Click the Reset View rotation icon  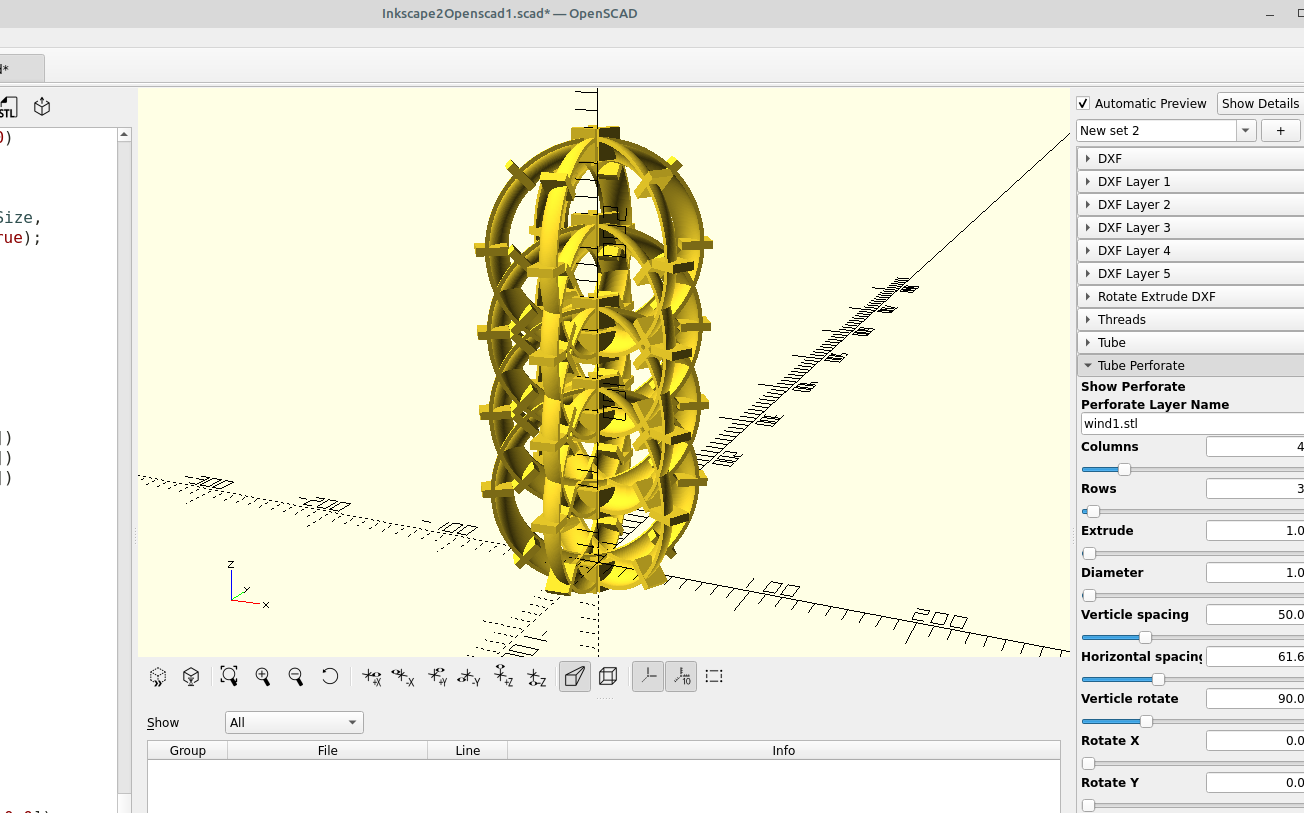329,676
